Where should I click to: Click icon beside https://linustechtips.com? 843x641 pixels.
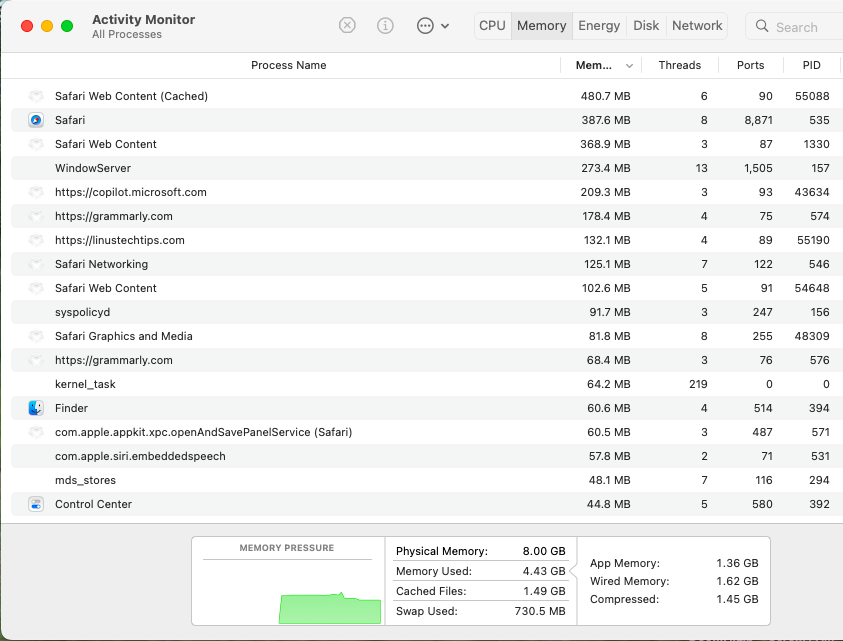(x=36, y=240)
